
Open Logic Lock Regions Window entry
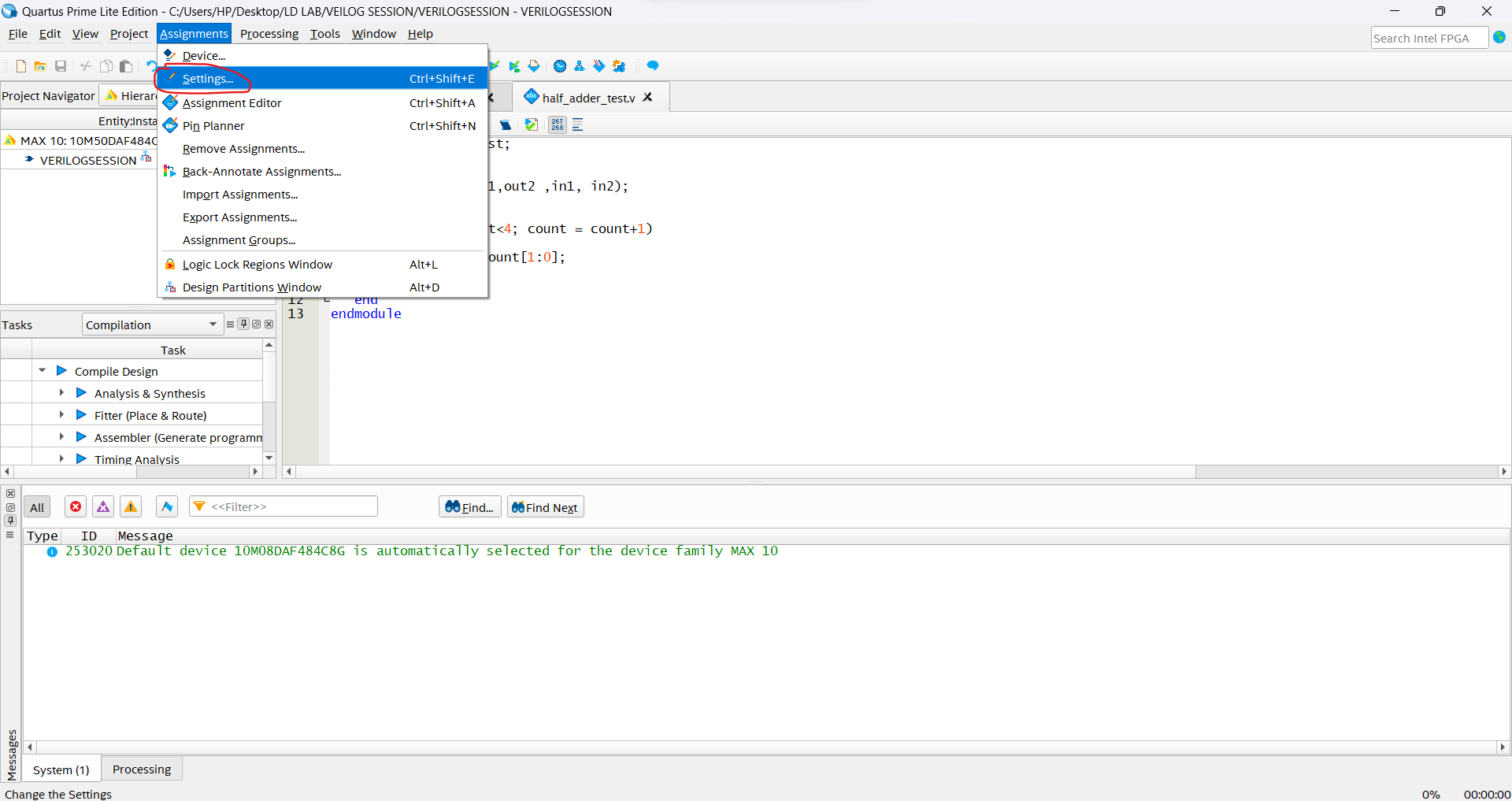323,264
